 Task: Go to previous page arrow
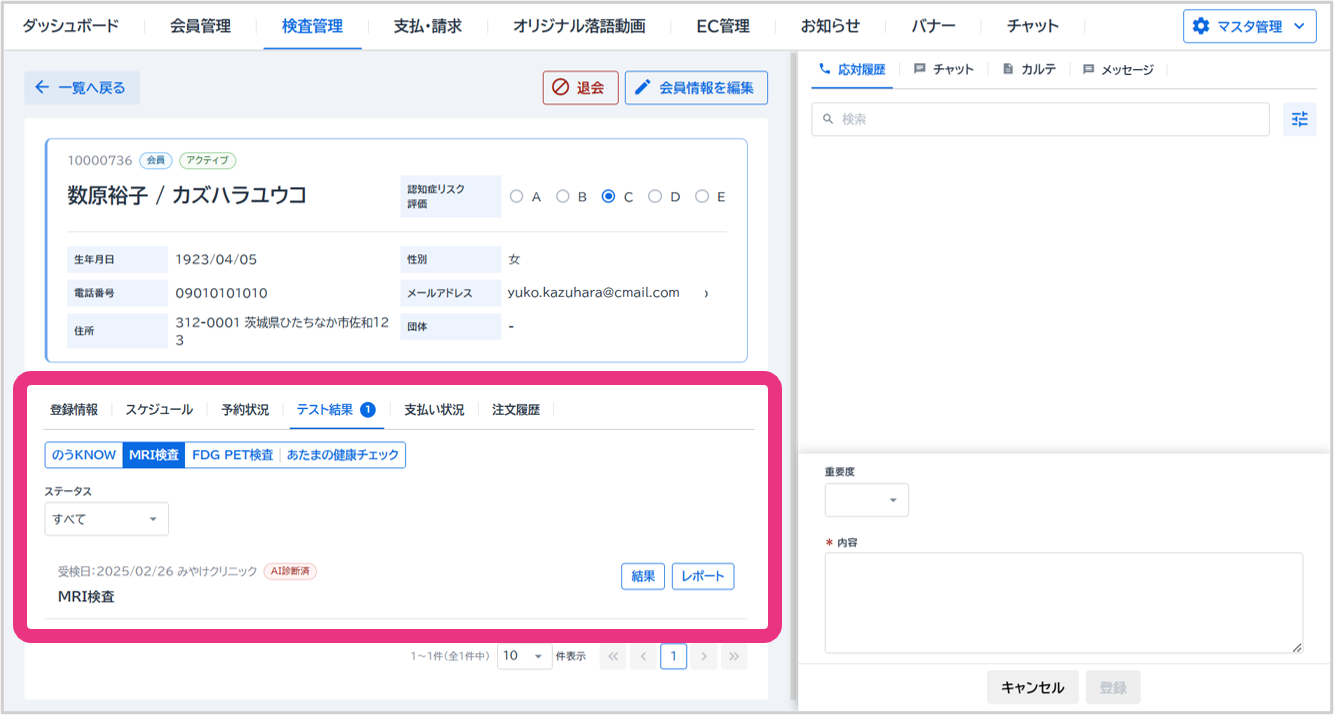point(643,657)
